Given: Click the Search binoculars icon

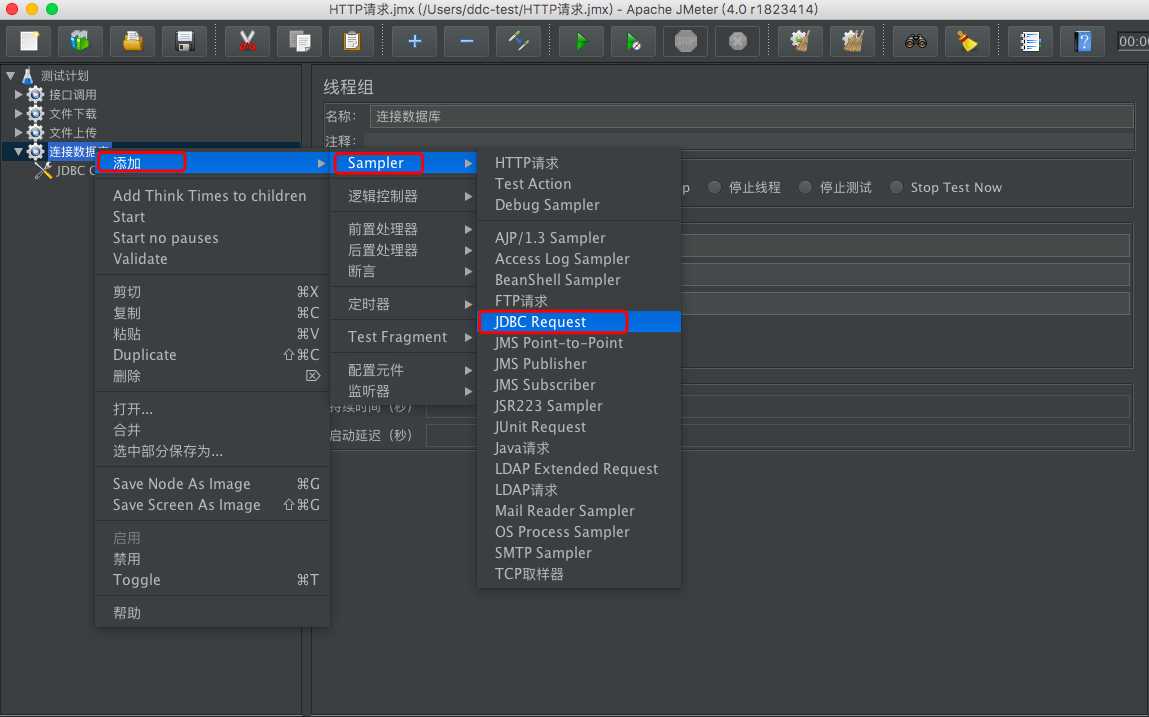Looking at the screenshot, I should pyautogui.click(x=915, y=41).
